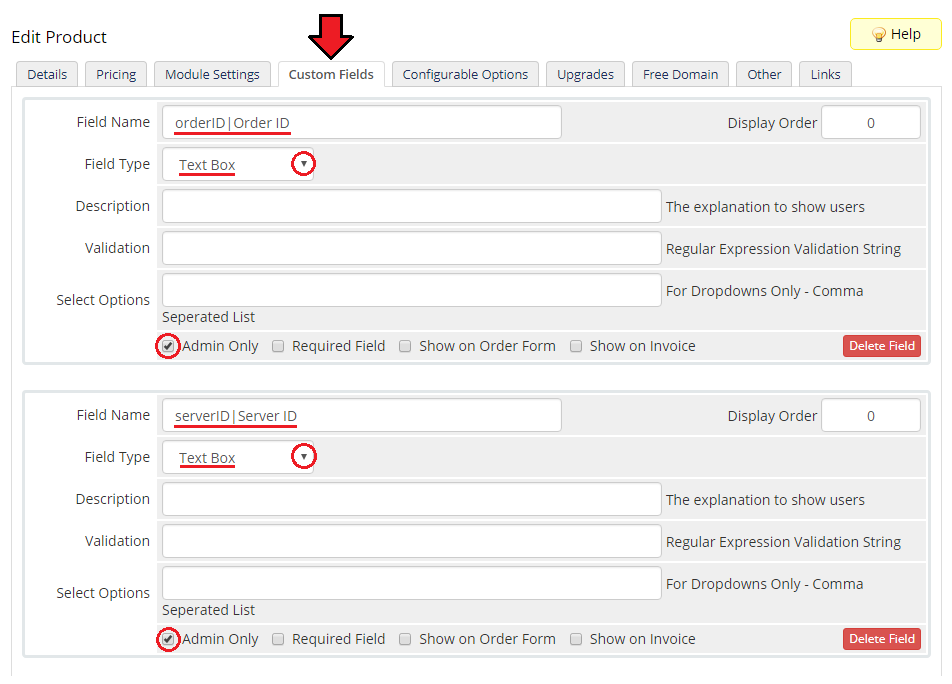Switch to the Pricing tab
This screenshot has width=952, height=684.
[116, 74]
